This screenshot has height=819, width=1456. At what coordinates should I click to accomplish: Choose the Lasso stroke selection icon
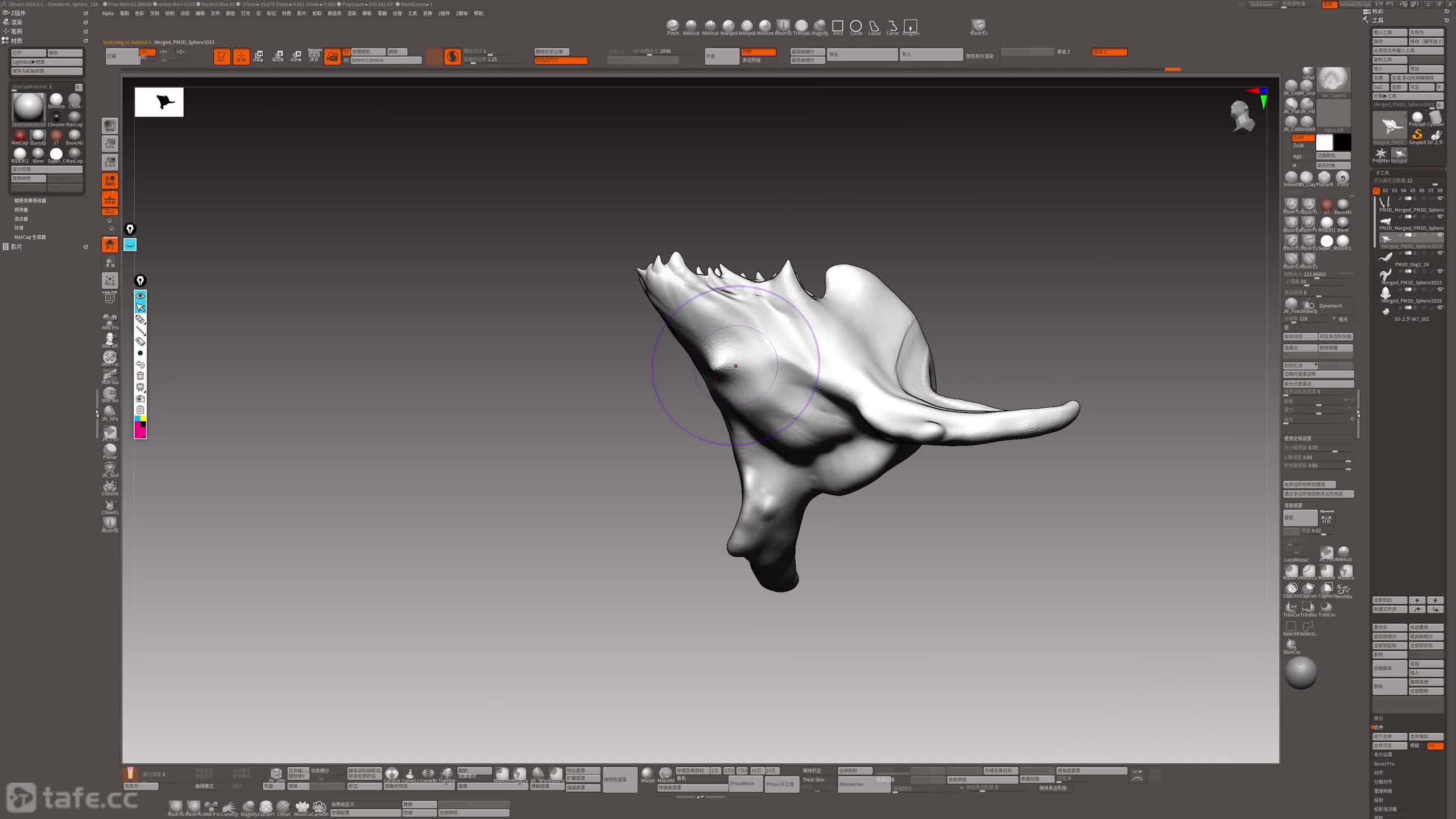pos(874,26)
